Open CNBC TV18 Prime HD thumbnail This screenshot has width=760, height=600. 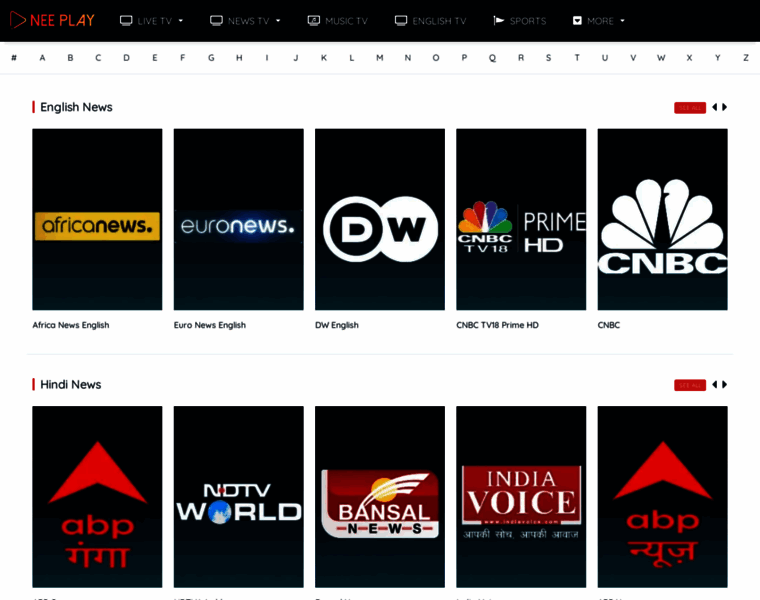tap(521, 219)
